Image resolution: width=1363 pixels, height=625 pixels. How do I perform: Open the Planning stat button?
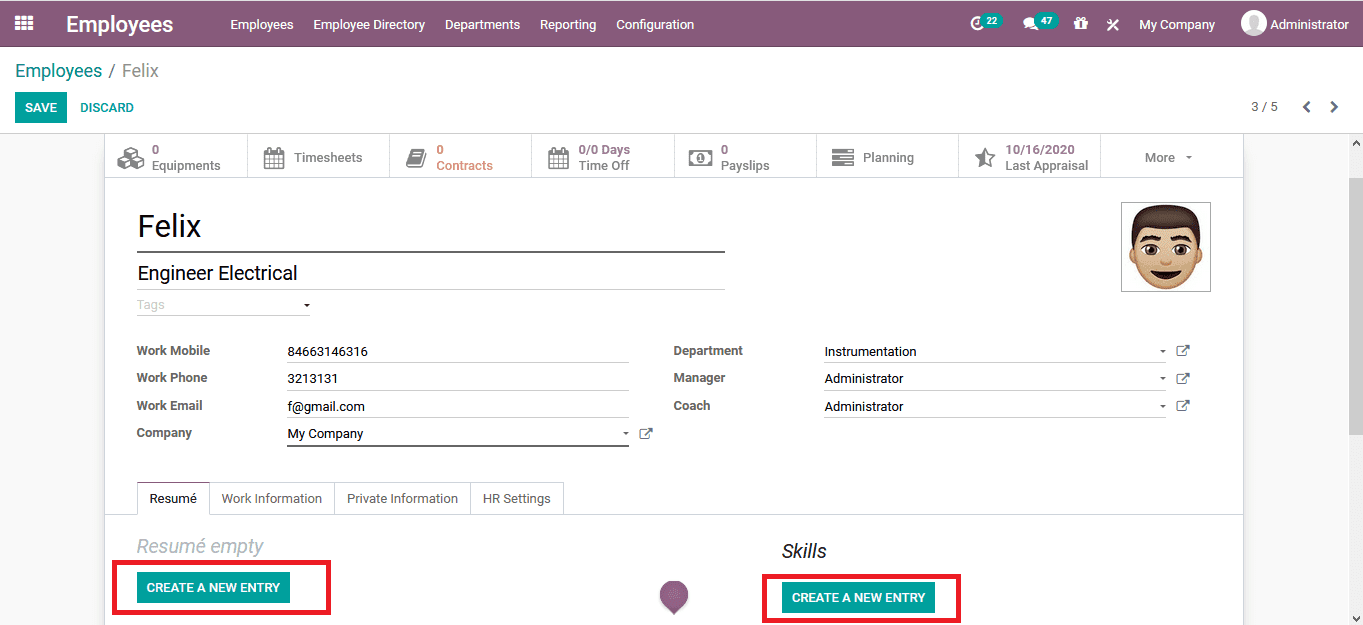[x=887, y=157]
